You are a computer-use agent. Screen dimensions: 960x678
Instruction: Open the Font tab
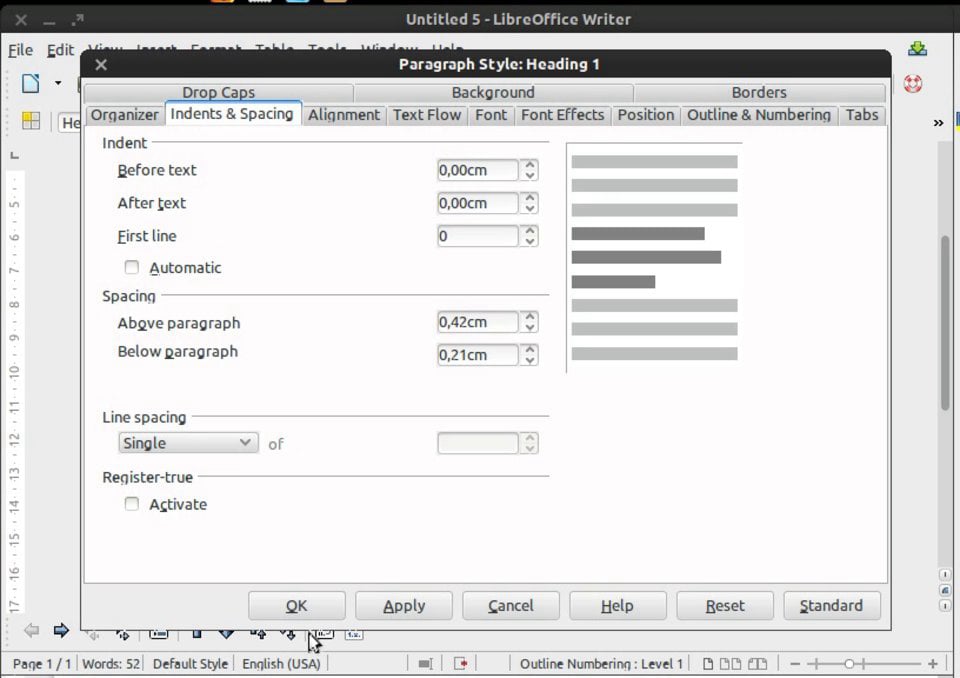tap(491, 115)
